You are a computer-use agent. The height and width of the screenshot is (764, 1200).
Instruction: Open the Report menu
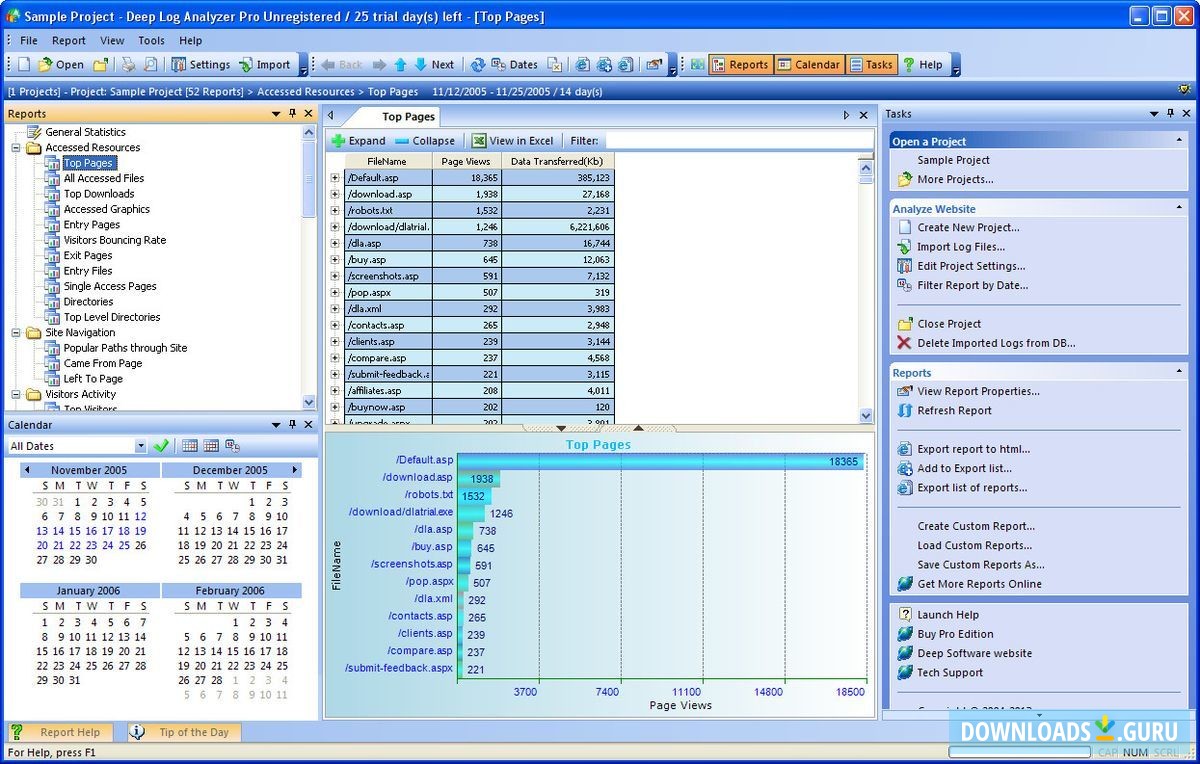(x=69, y=40)
